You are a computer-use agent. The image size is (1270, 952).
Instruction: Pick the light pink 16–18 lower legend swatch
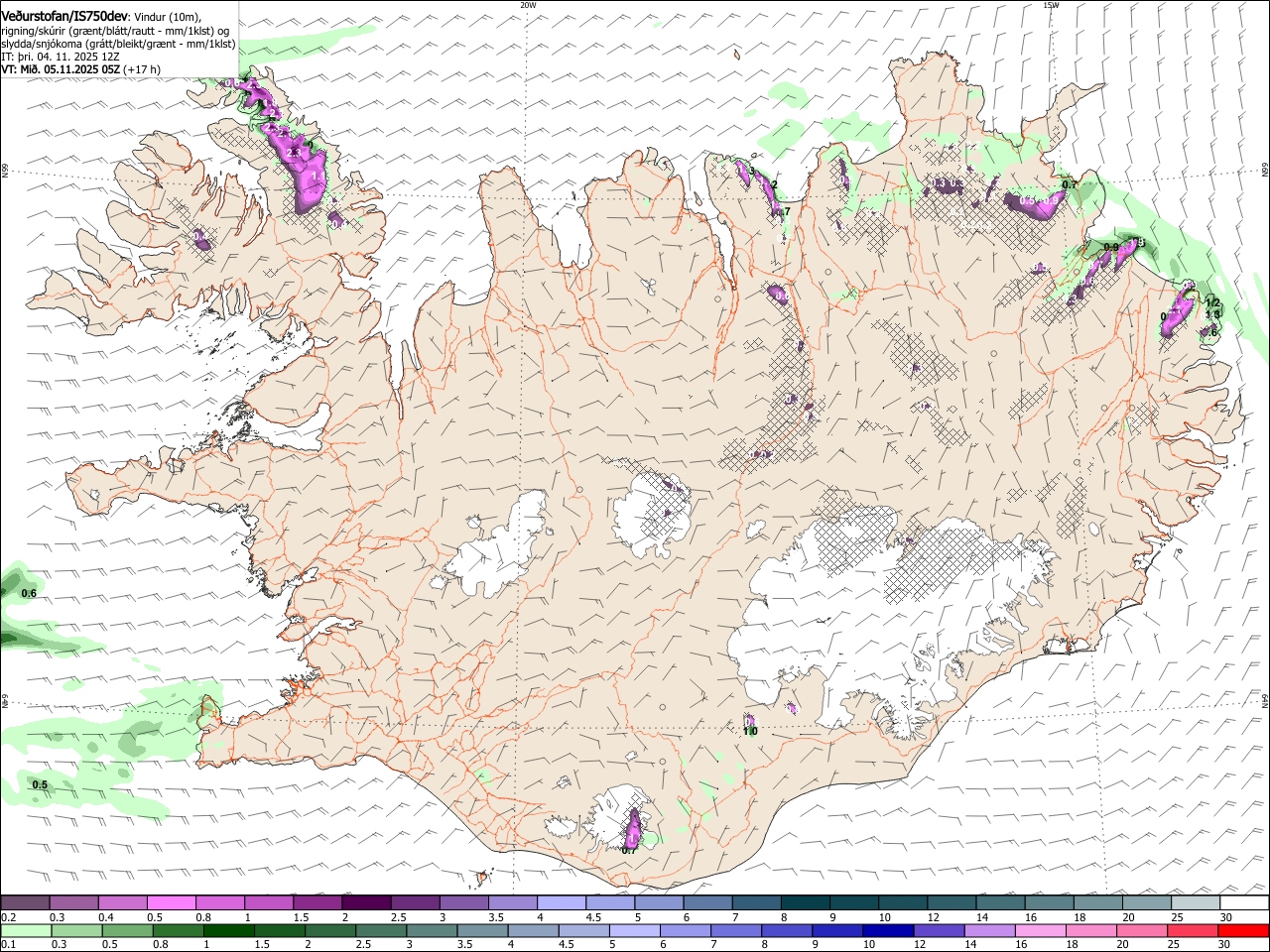tap(1041, 930)
